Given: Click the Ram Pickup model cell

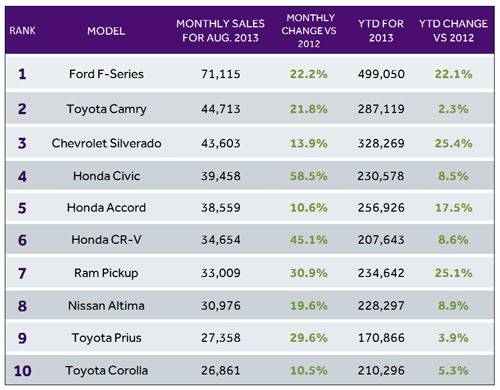Looking at the screenshot, I should pos(106,273).
